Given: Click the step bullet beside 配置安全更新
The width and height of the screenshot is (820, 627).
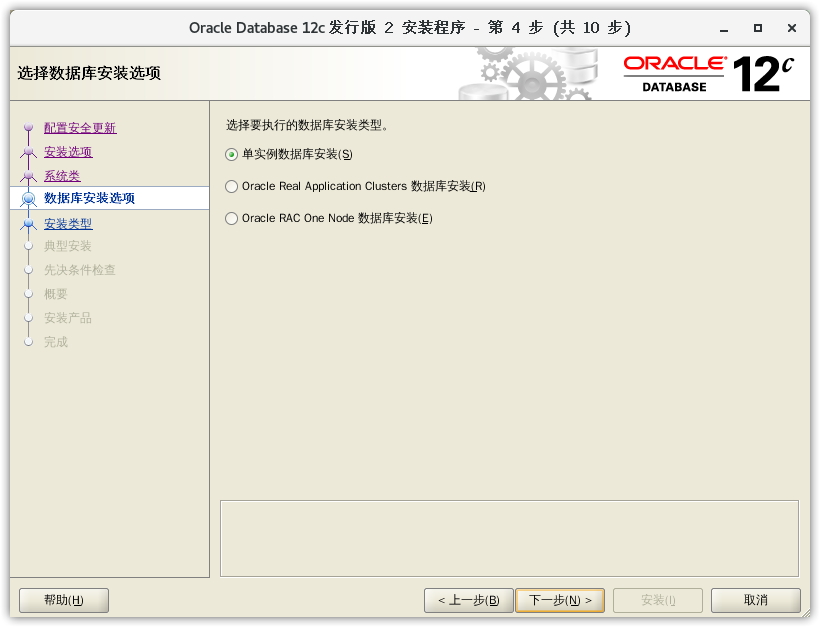Looking at the screenshot, I should (x=28, y=128).
